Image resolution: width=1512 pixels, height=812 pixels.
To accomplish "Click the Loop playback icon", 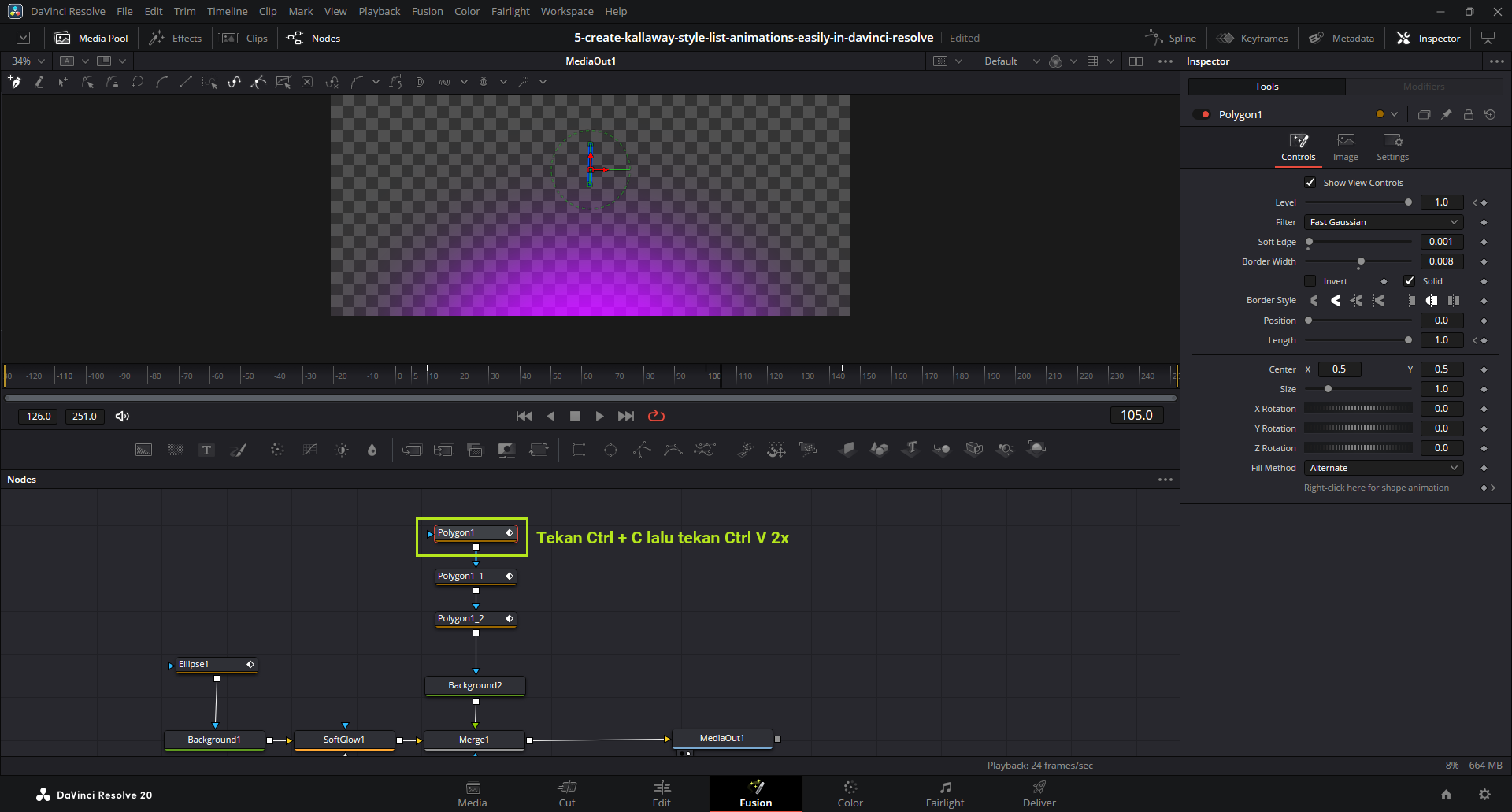I will click(x=656, y=416).
